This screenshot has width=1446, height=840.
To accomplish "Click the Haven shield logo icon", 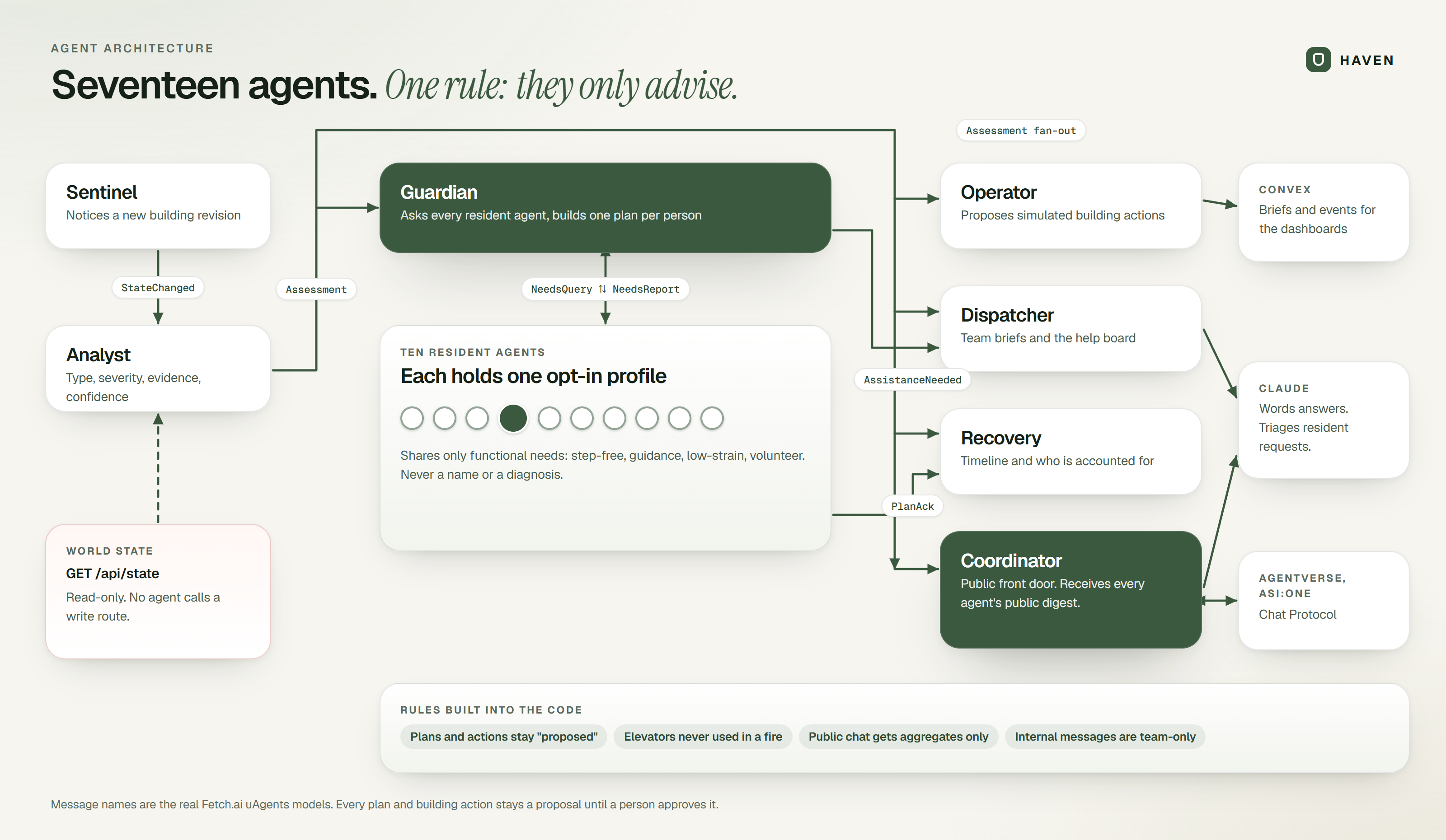I will [x=1318, y=60].
